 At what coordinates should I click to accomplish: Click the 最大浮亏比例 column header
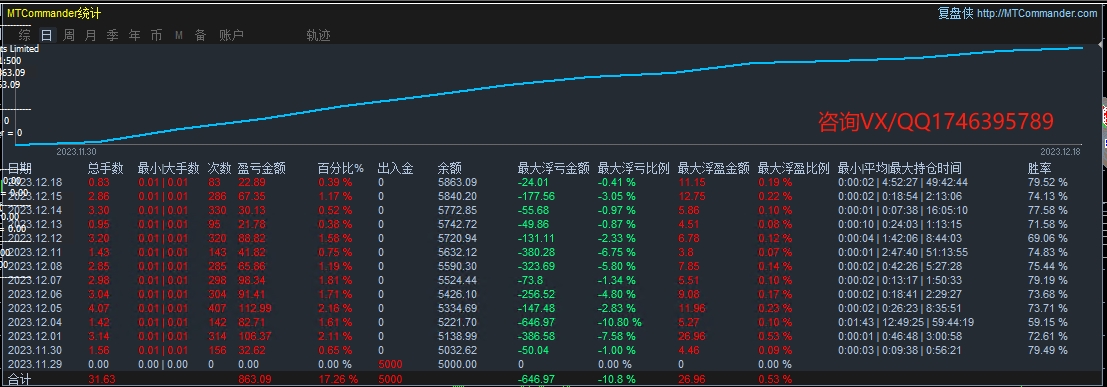coord(633,168)
